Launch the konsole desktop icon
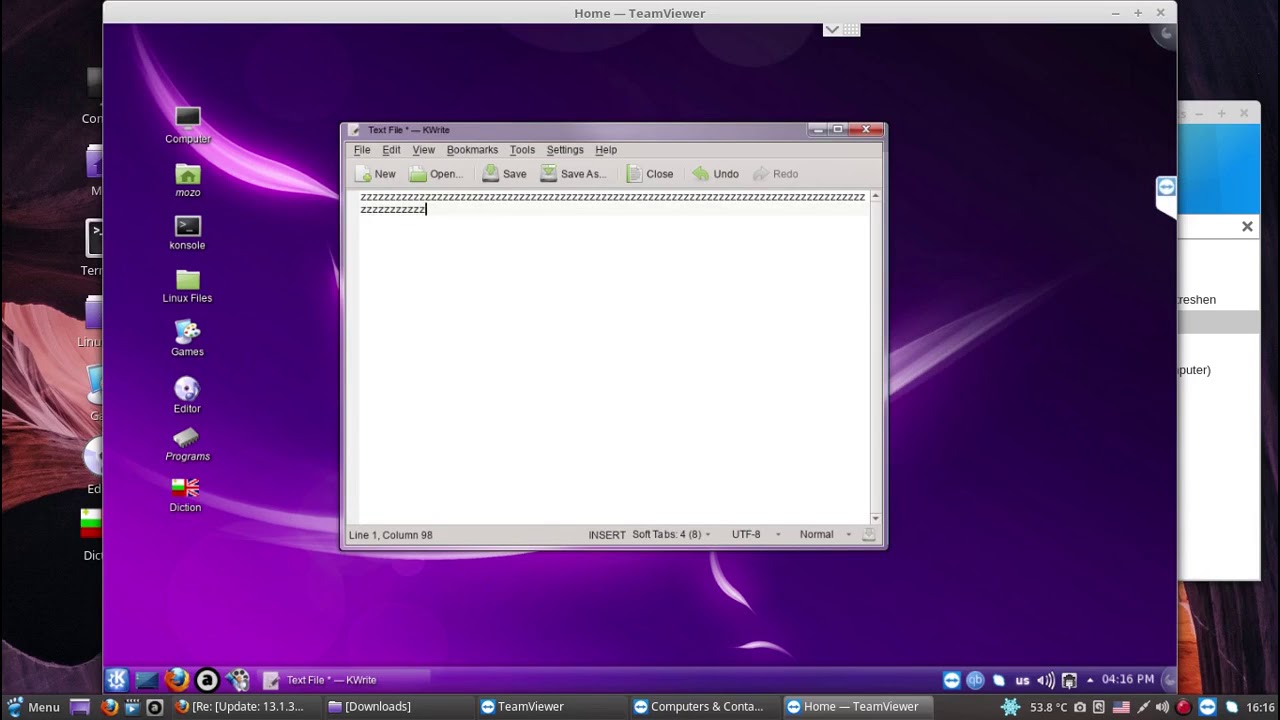 [187, 233]
